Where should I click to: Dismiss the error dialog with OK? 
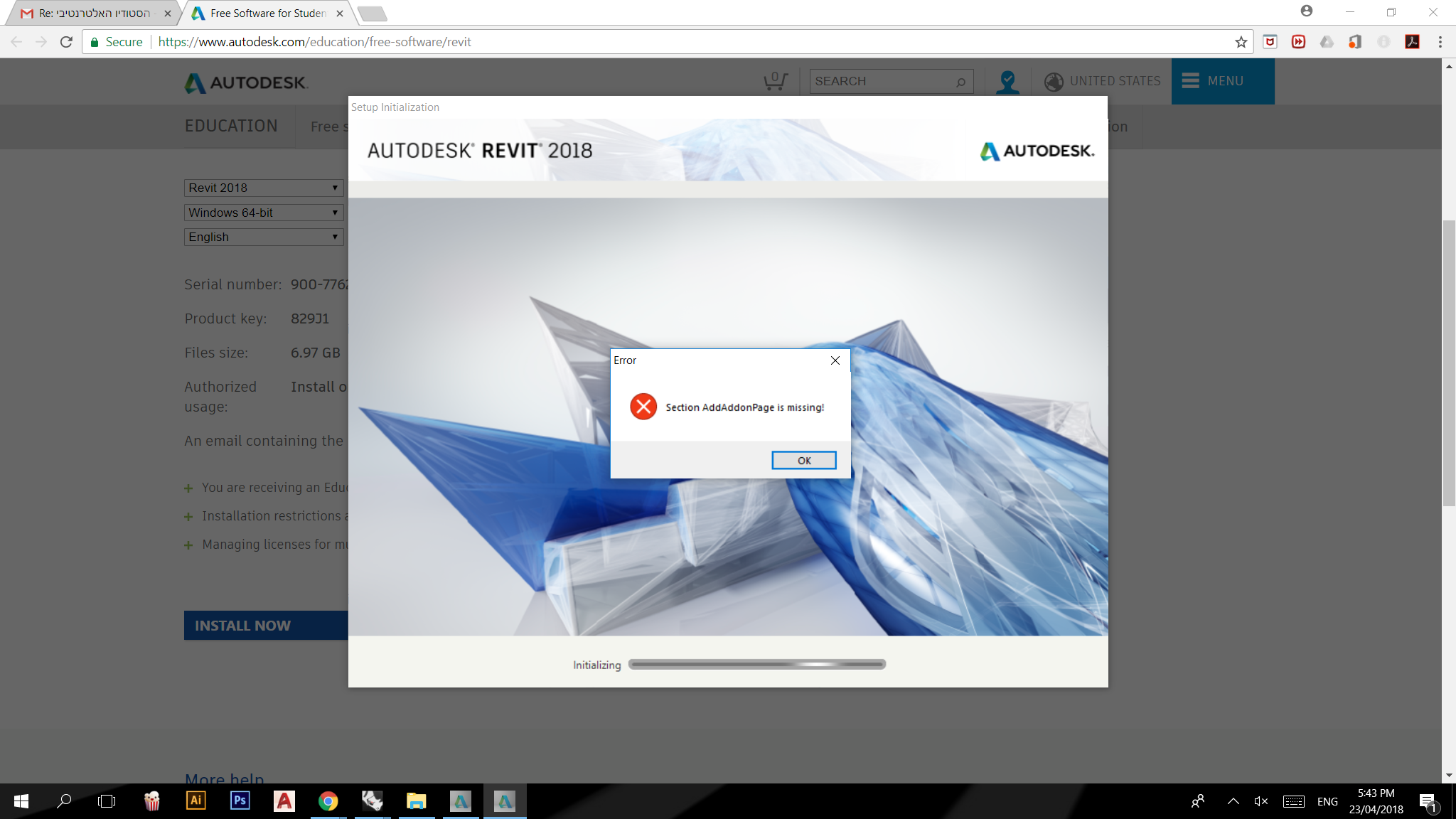(x=803, y=460)
